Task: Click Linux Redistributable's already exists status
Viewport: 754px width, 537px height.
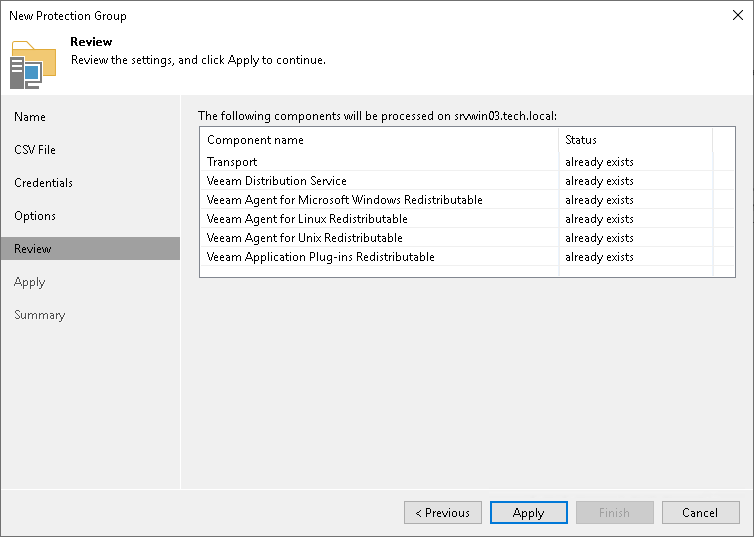Action: tap(599, 219)
